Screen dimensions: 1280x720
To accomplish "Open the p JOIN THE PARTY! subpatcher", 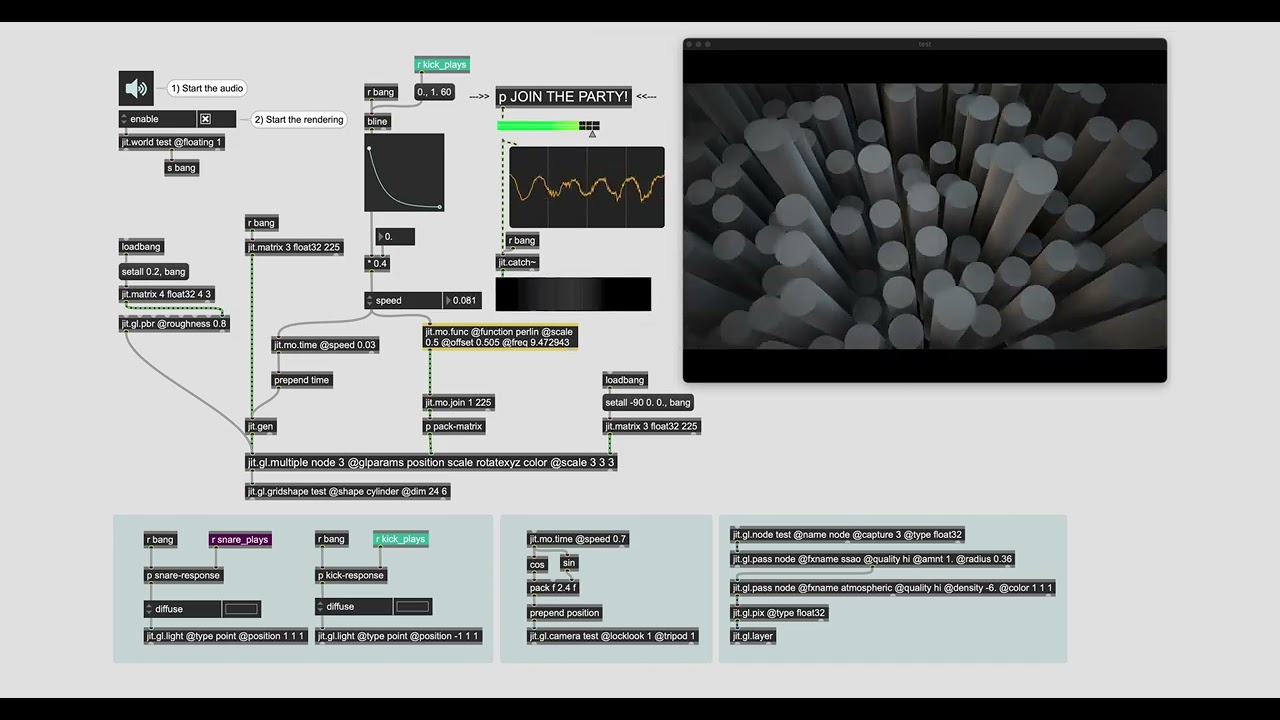I will coord(563,96).
